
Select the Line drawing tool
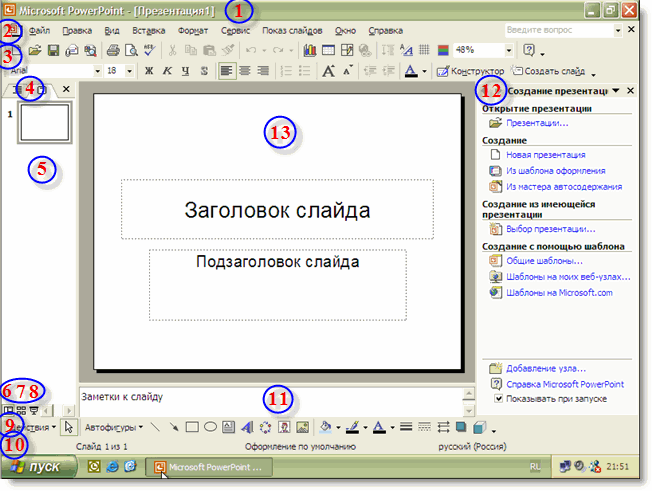click(155, 427)
